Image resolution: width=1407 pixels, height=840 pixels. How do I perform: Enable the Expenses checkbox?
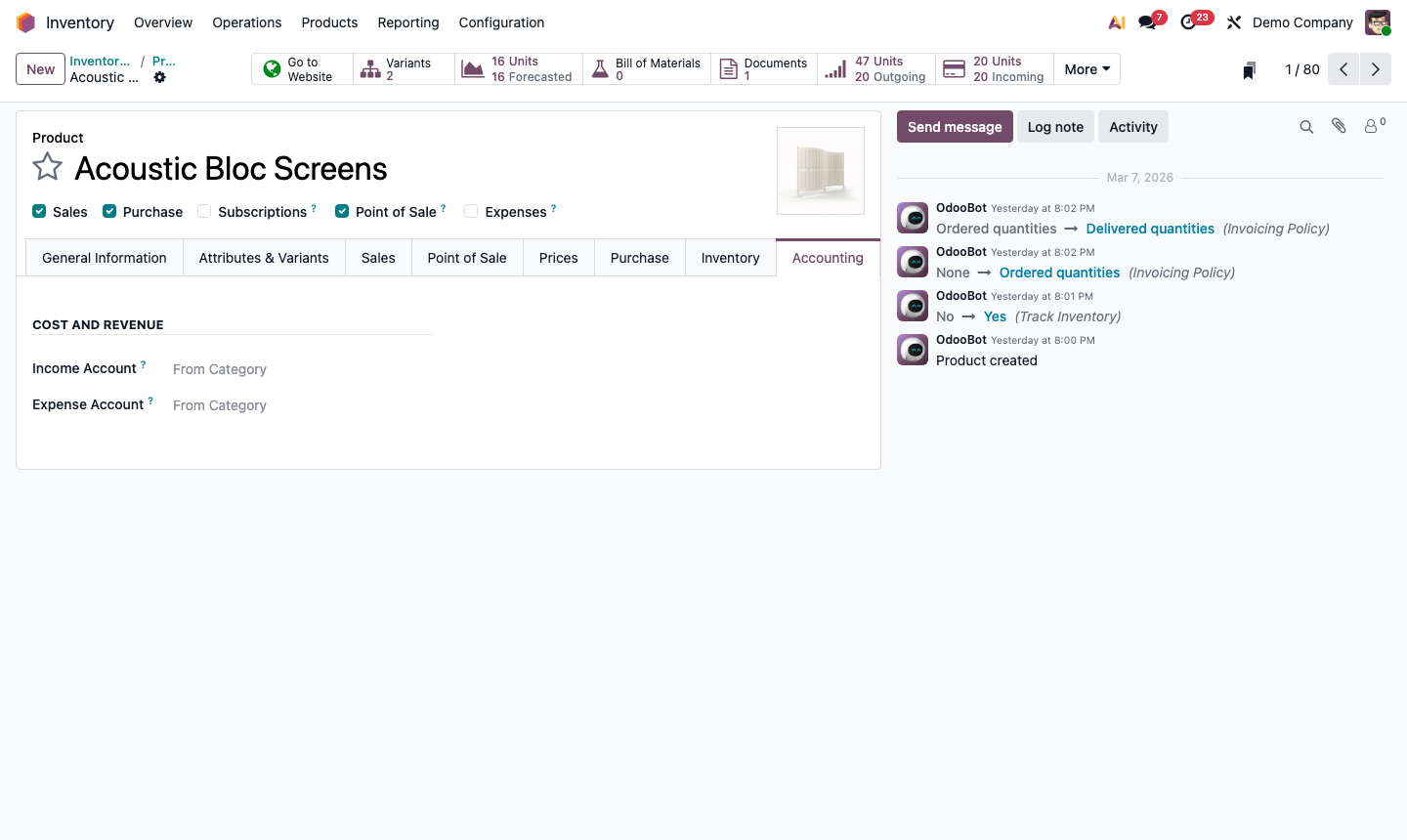(471, 211)
